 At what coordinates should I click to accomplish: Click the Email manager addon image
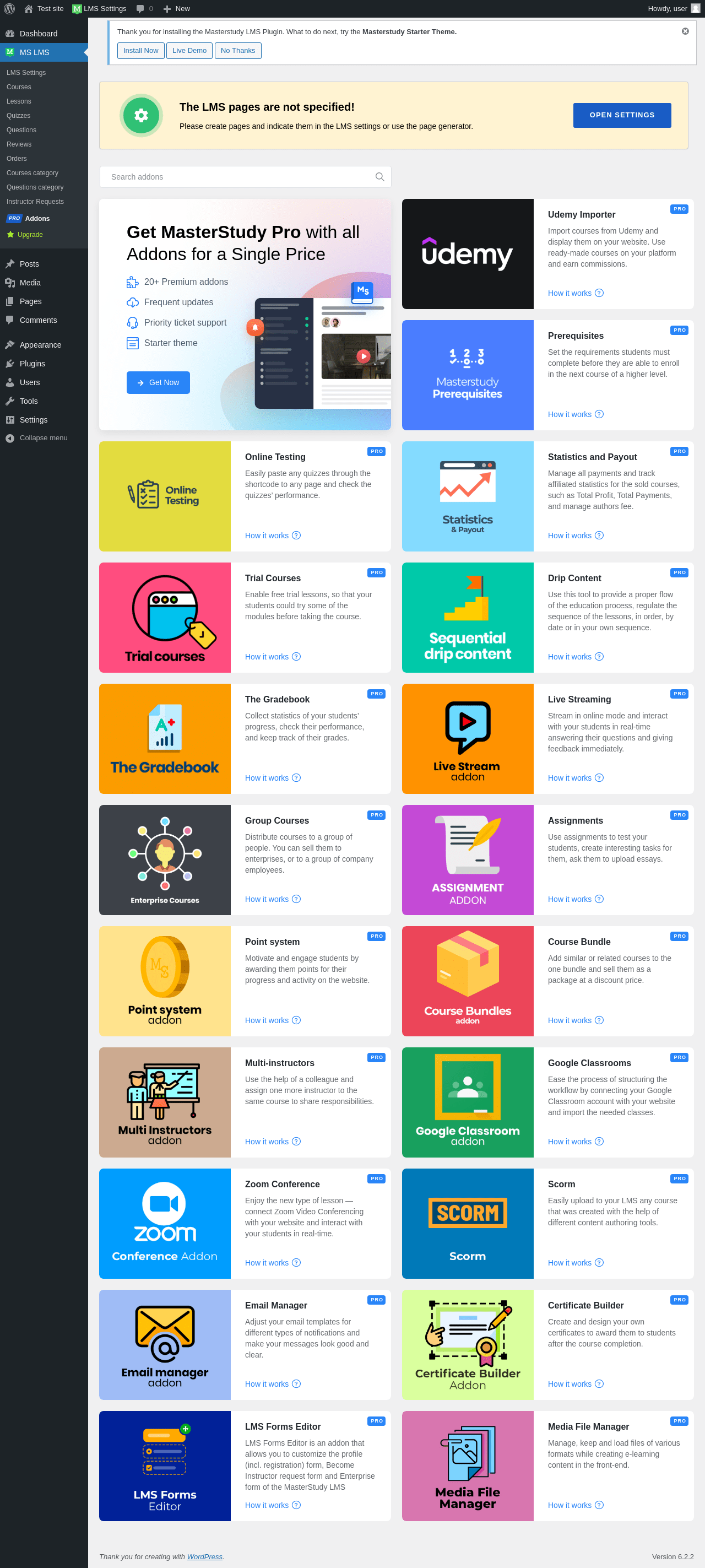point(165,1344)
